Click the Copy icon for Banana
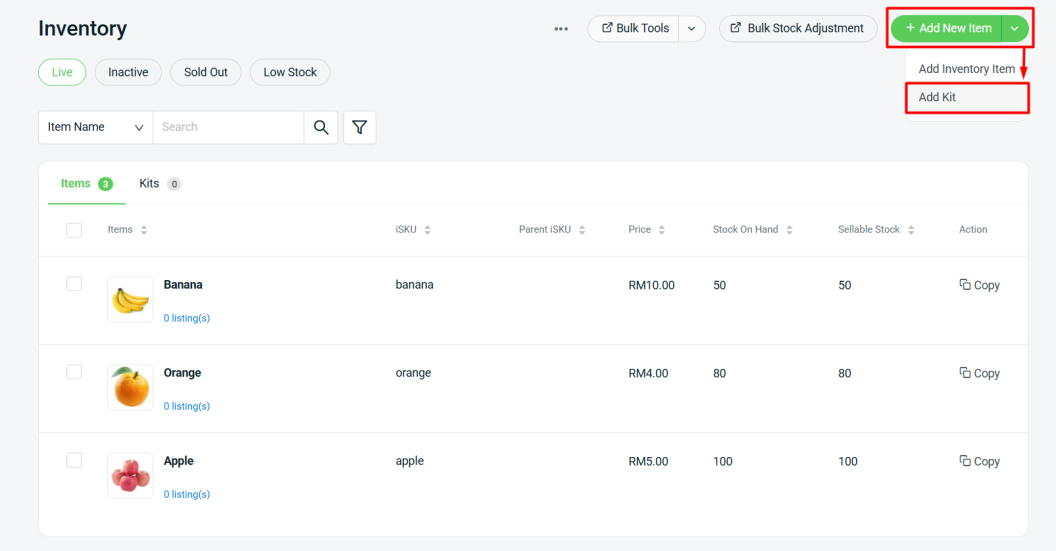 [965, 285]
